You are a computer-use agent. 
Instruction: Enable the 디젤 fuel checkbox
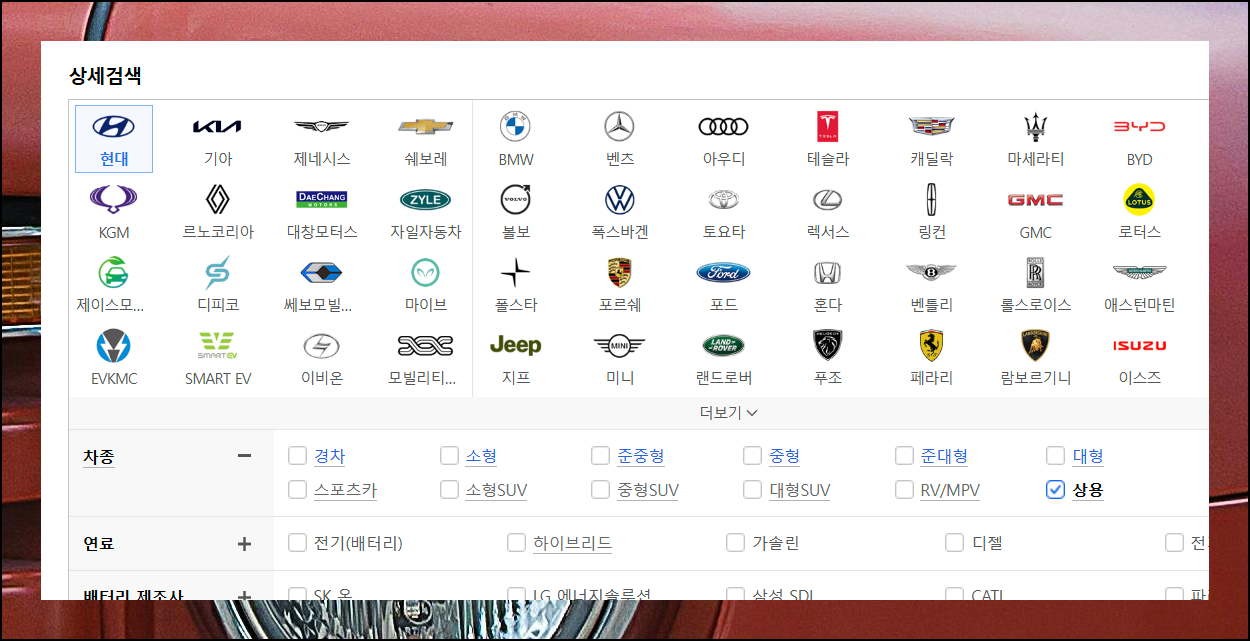(x=955, y=543)
